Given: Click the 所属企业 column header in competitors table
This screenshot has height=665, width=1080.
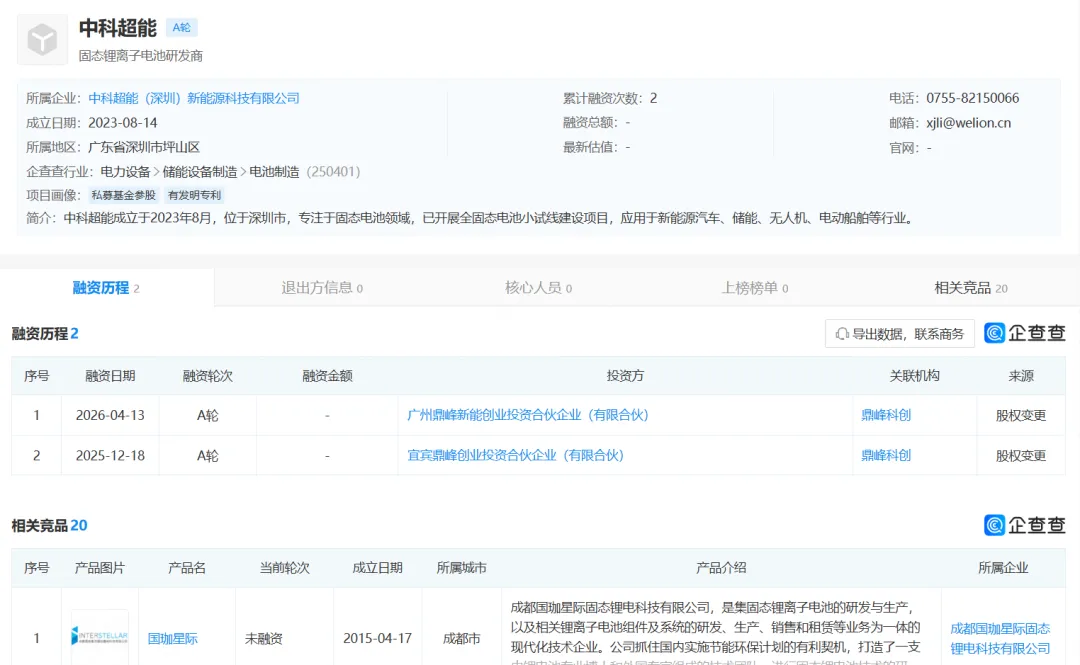Looking at the screenshot, I should [1003, 568].
